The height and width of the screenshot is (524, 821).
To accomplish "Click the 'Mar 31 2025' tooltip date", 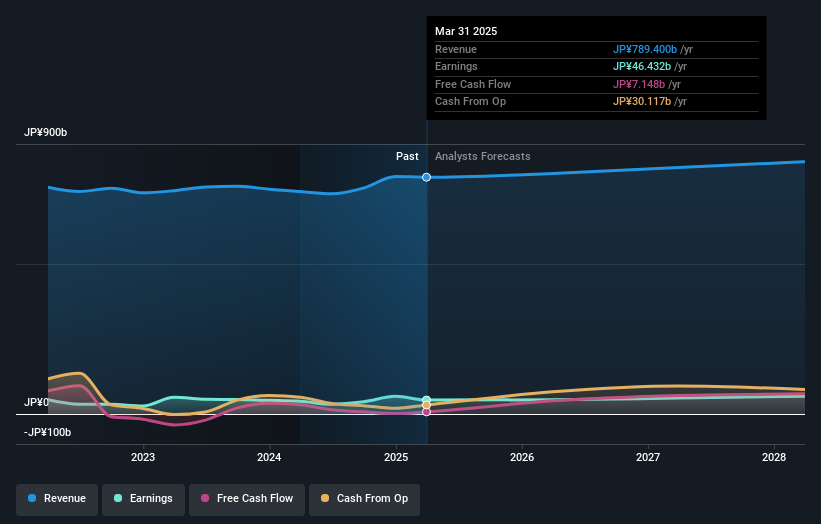I will click(466, 31).
